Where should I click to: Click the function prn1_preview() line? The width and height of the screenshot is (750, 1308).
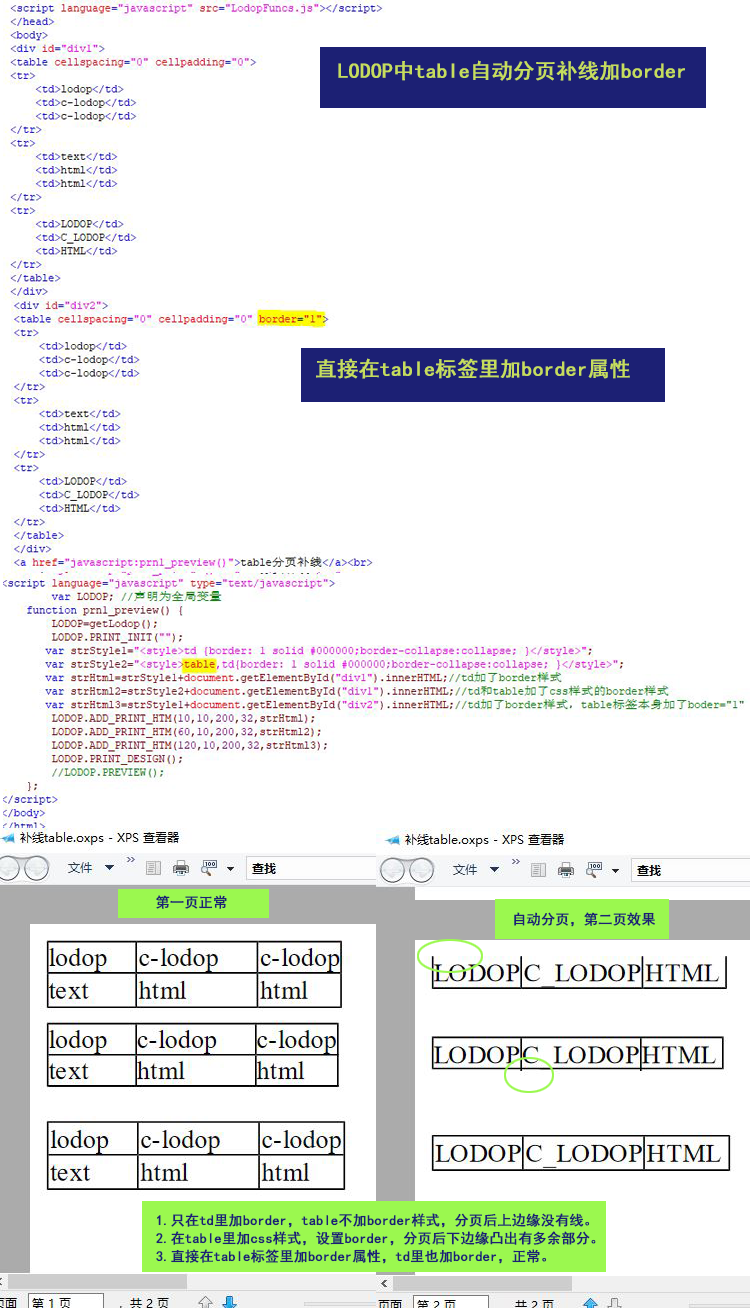[x=105, y=610]
